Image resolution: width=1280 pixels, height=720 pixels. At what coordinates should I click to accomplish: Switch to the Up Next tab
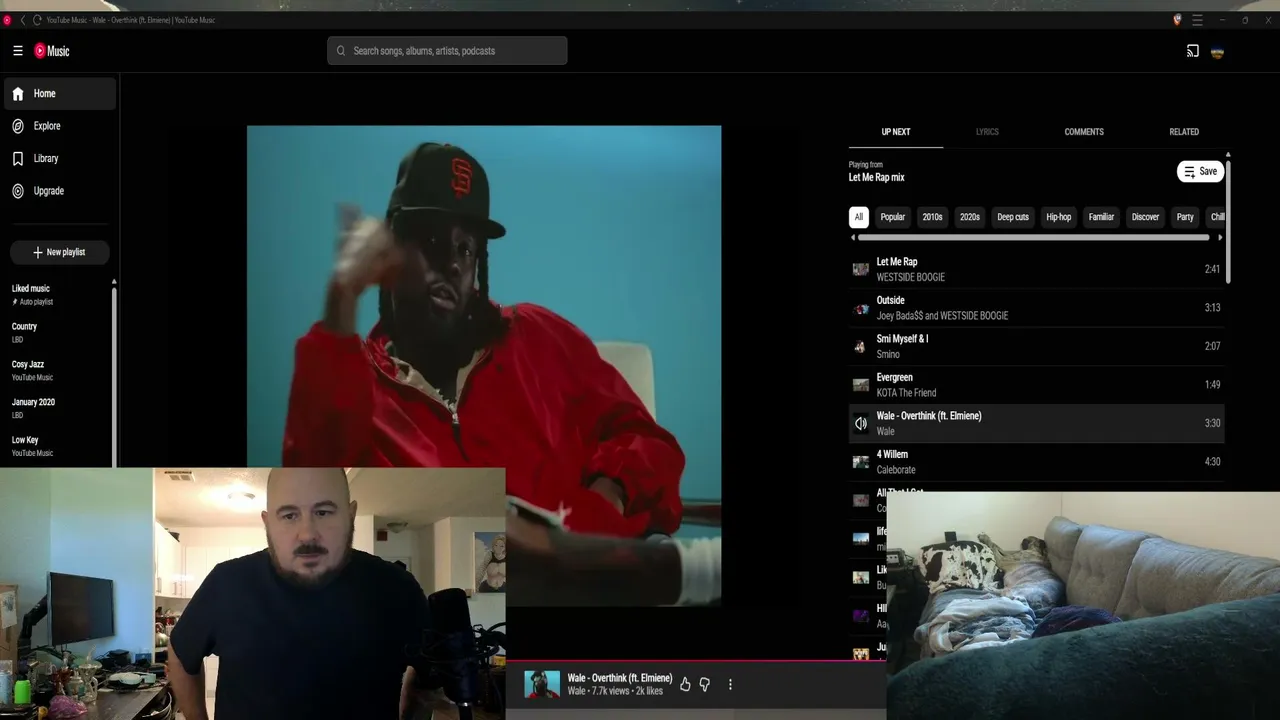[896, 132]
